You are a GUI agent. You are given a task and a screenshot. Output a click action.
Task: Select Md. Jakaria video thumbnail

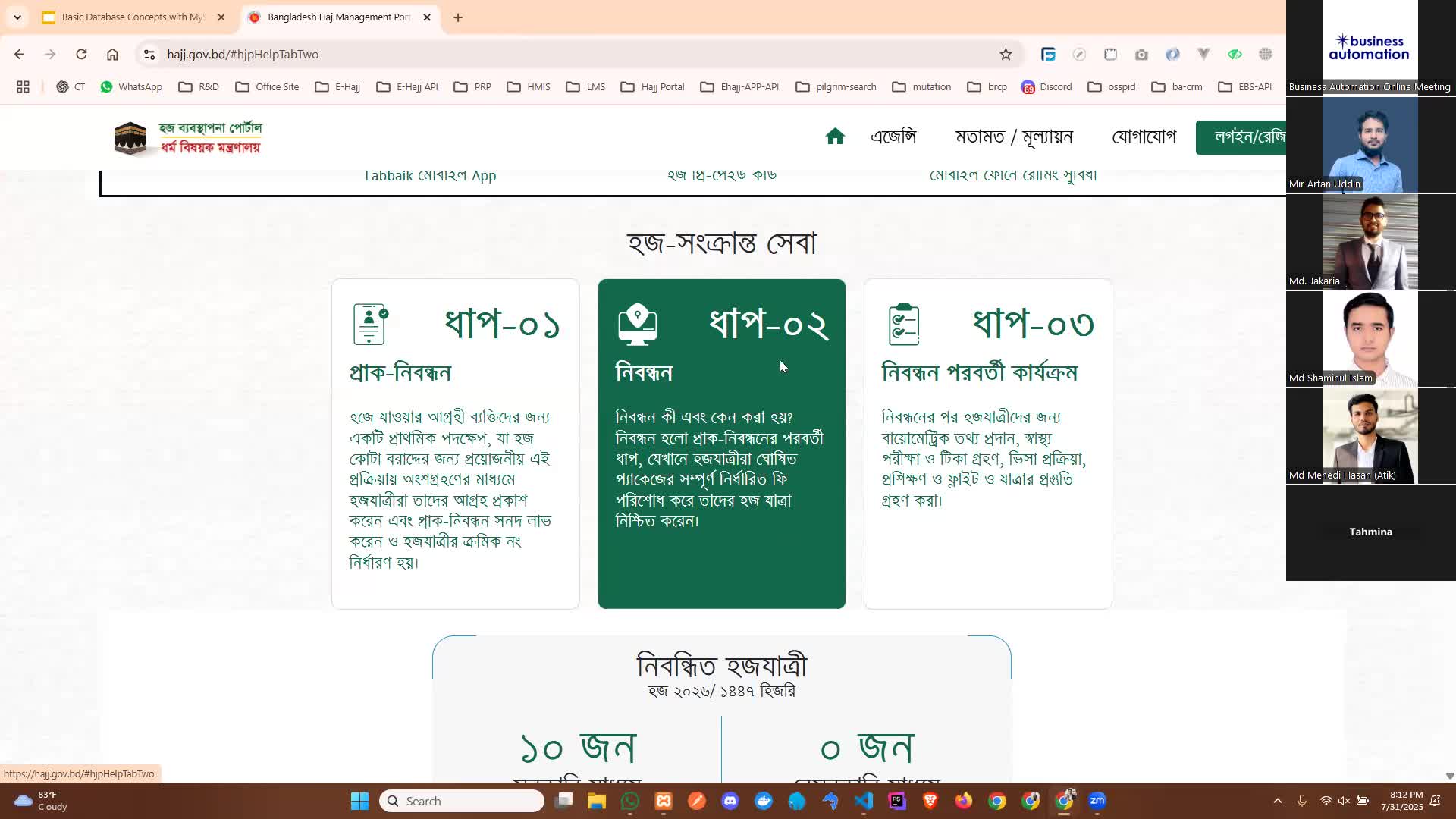(1370, 241)
